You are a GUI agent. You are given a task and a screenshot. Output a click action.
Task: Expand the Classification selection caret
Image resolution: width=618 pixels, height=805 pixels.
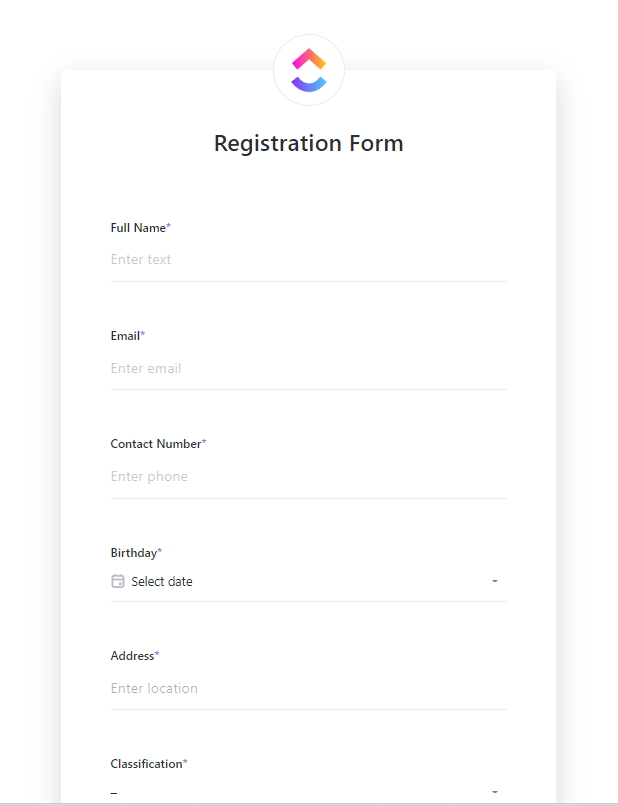pyautogui.click(x=494, y=790)
